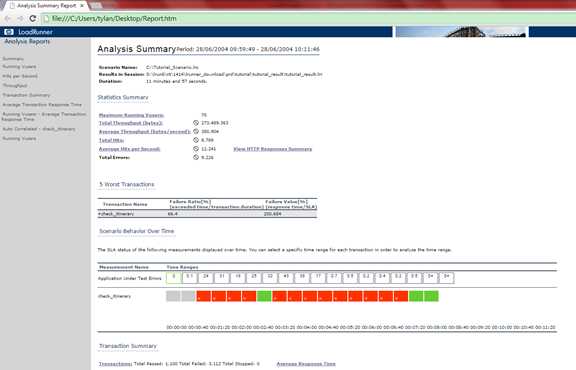Open the Total Hits link
Viewport: 576px width, 370px height.
[111, 140]
